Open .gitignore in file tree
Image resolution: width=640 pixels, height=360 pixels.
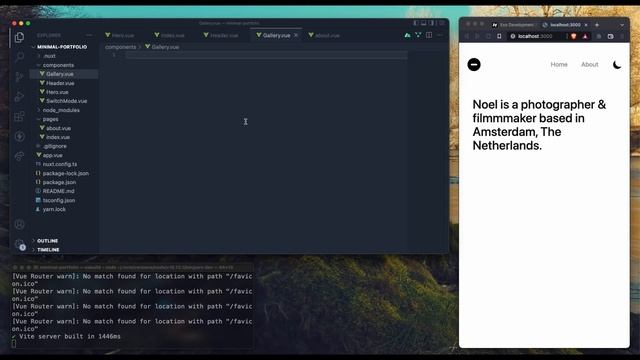pyautogui.click(x=55, y=146)
